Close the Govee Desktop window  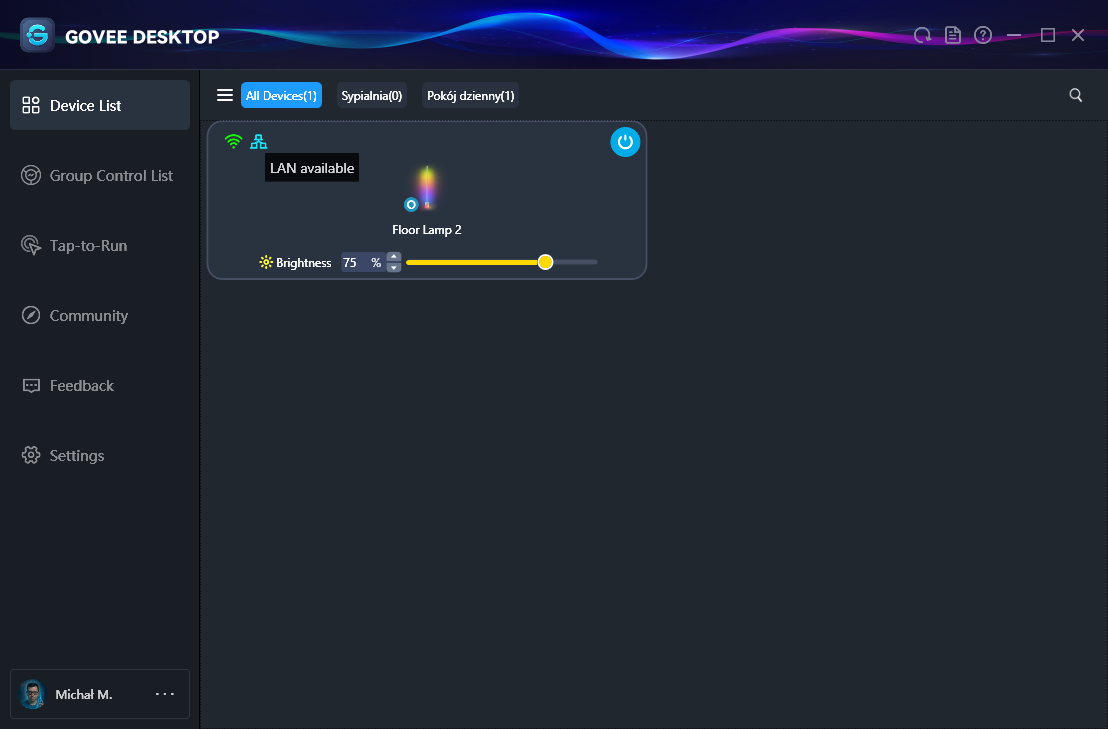click(1078, 35)
